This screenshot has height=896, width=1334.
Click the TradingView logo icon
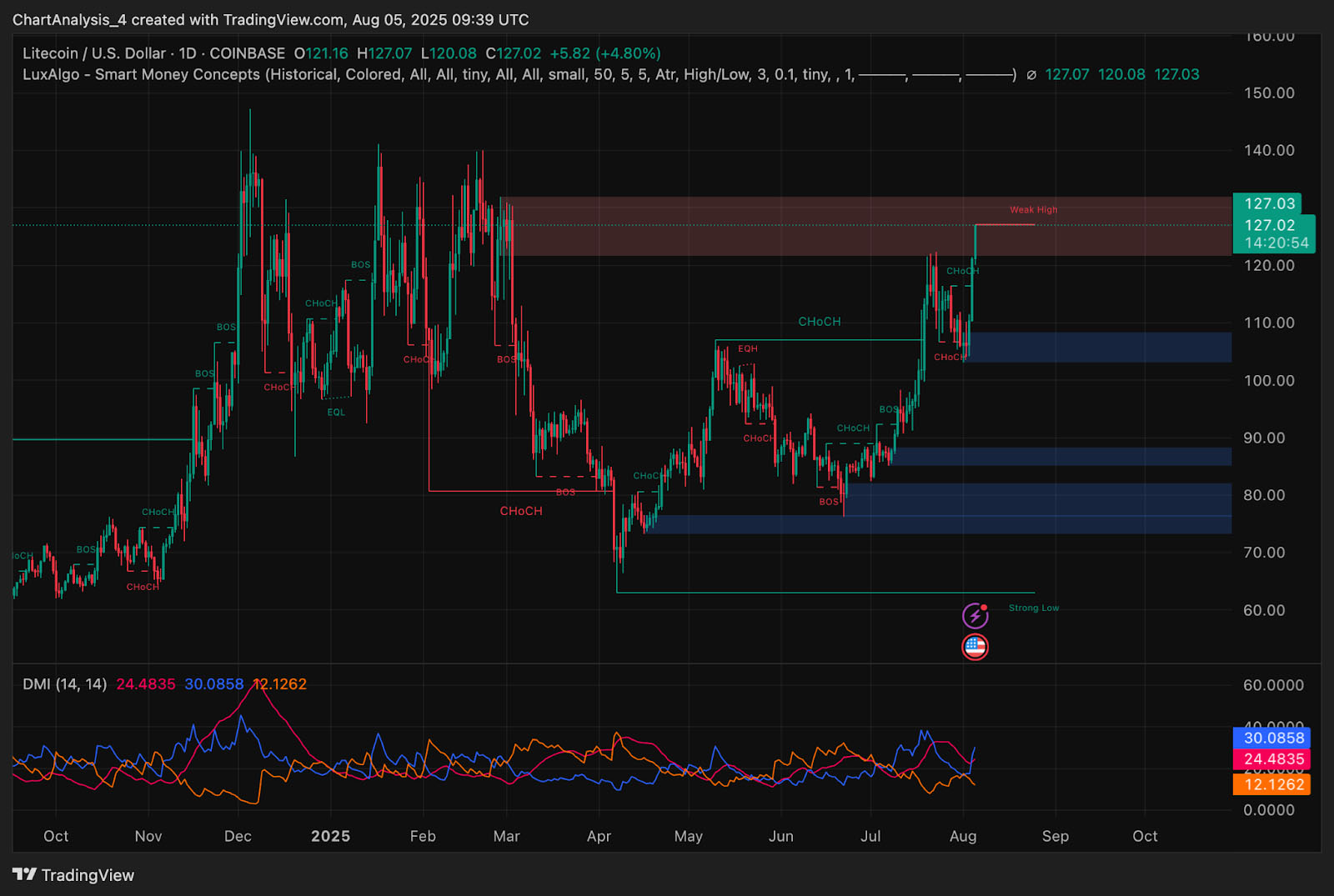point(24,874)
